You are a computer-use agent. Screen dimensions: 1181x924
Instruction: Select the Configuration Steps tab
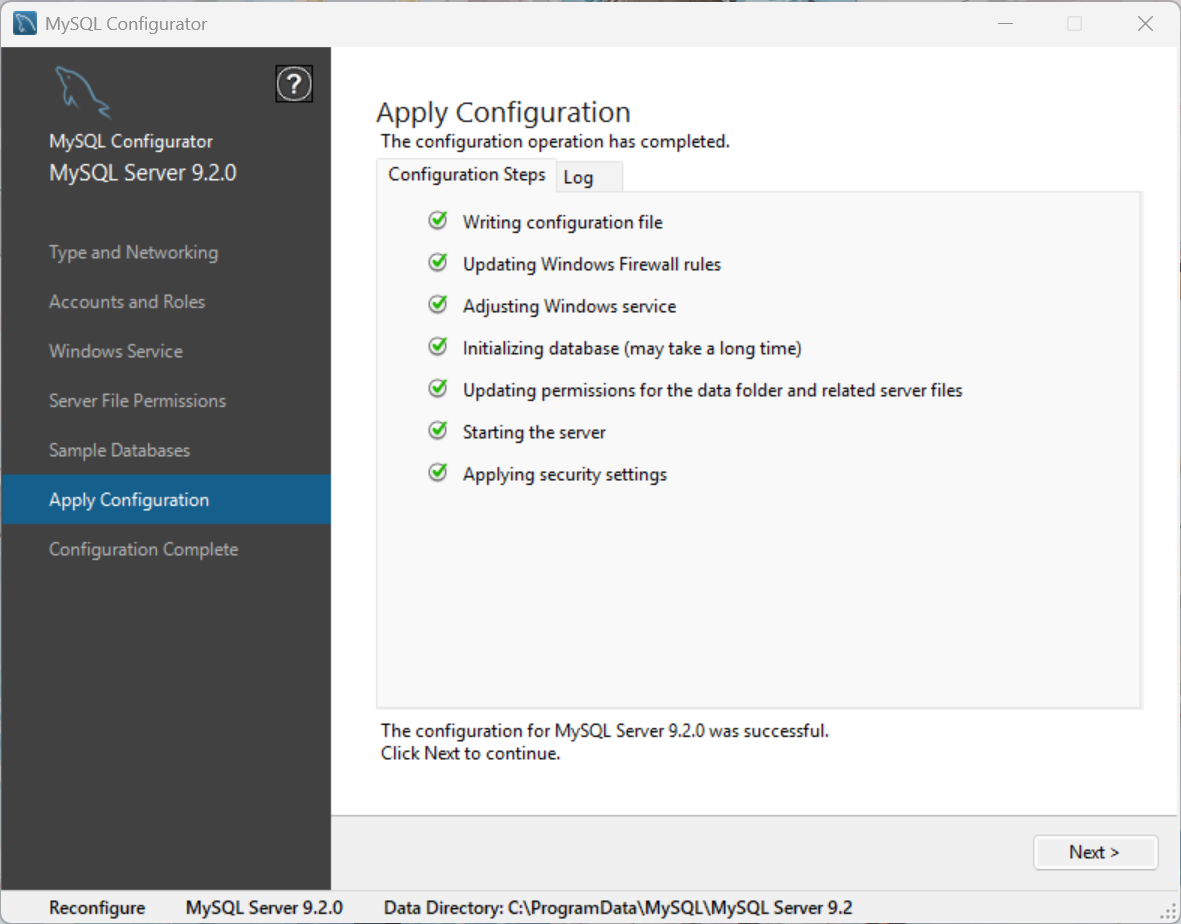pos(466,175)
